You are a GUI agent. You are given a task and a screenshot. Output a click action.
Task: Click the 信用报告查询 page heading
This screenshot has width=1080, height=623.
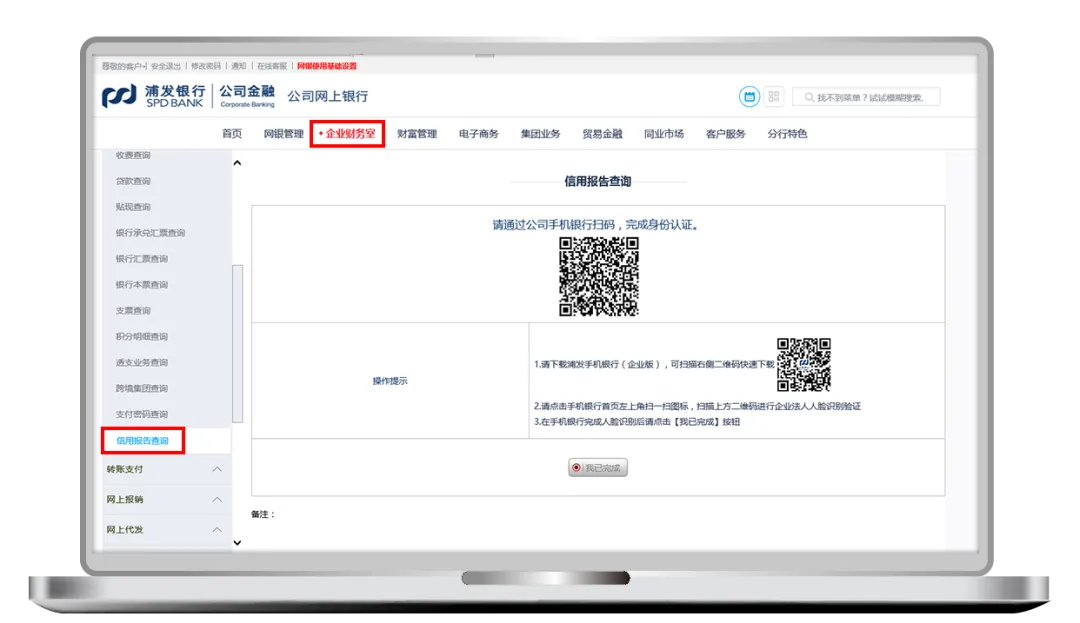click(x=598, y=181)
